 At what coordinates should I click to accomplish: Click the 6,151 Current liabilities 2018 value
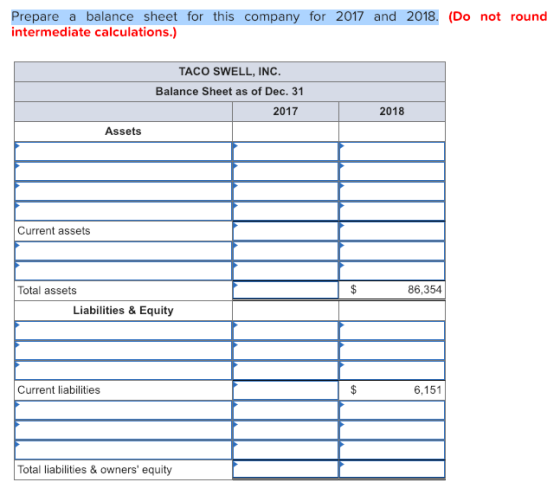(428, 390)
